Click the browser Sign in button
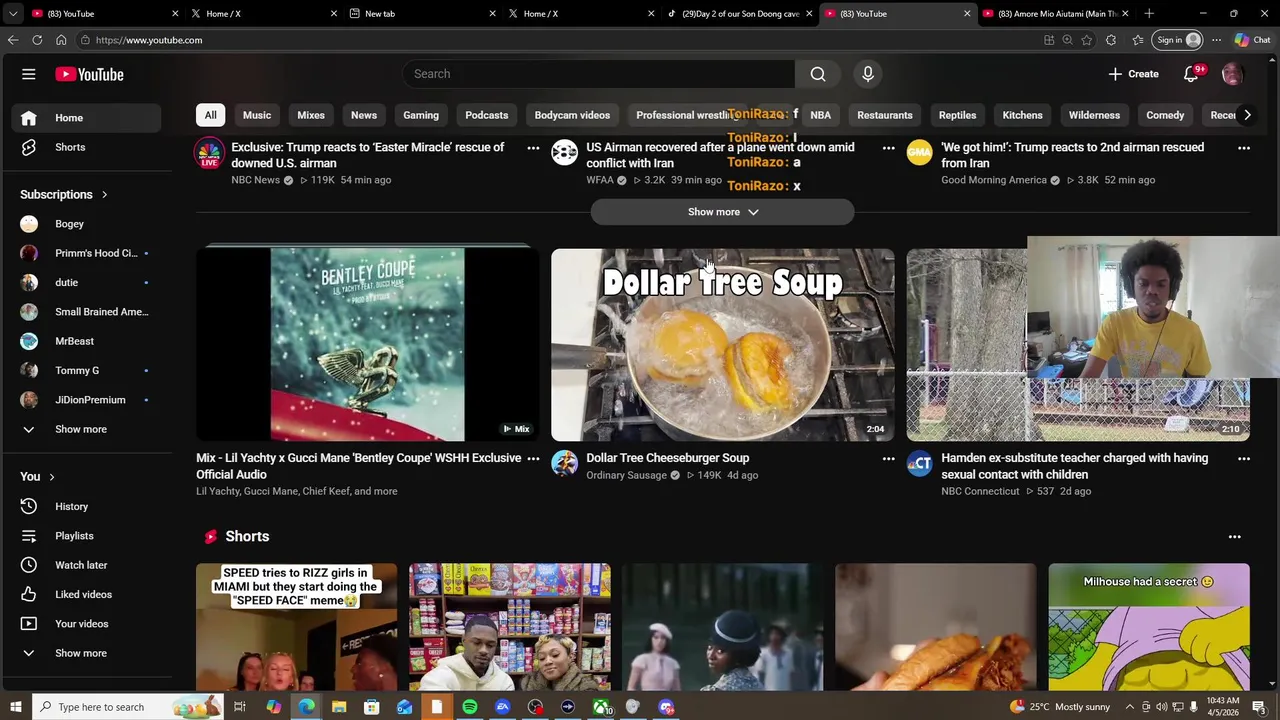 tap(1178, 40)
